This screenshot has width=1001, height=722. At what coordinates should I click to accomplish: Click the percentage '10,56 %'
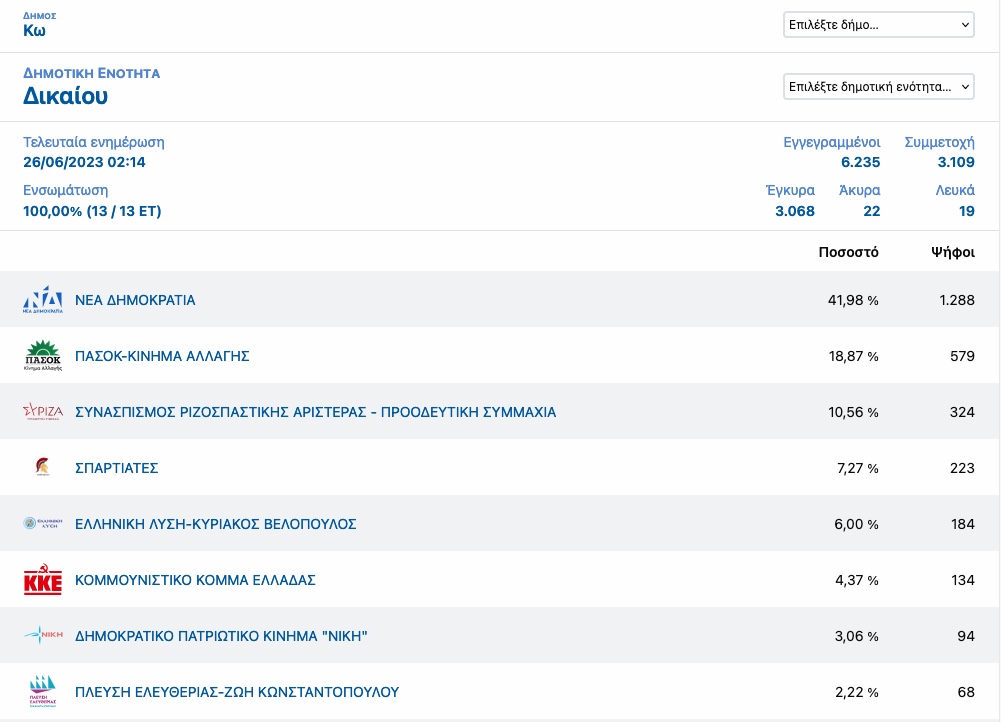854,412
